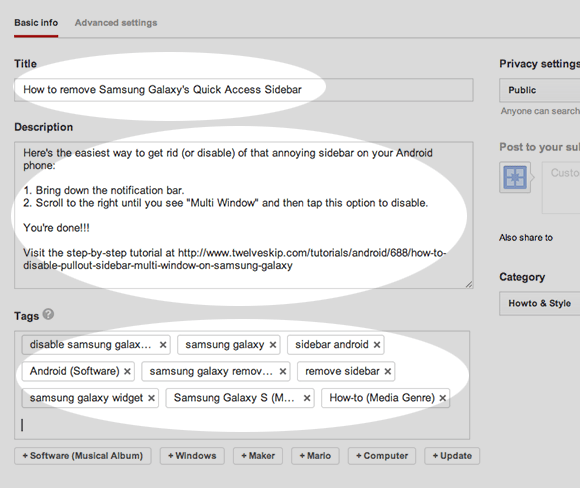Viewport: 580px width, 488px height.
Task: Switch to the Advanced settings tab
Action: [116, 23]
